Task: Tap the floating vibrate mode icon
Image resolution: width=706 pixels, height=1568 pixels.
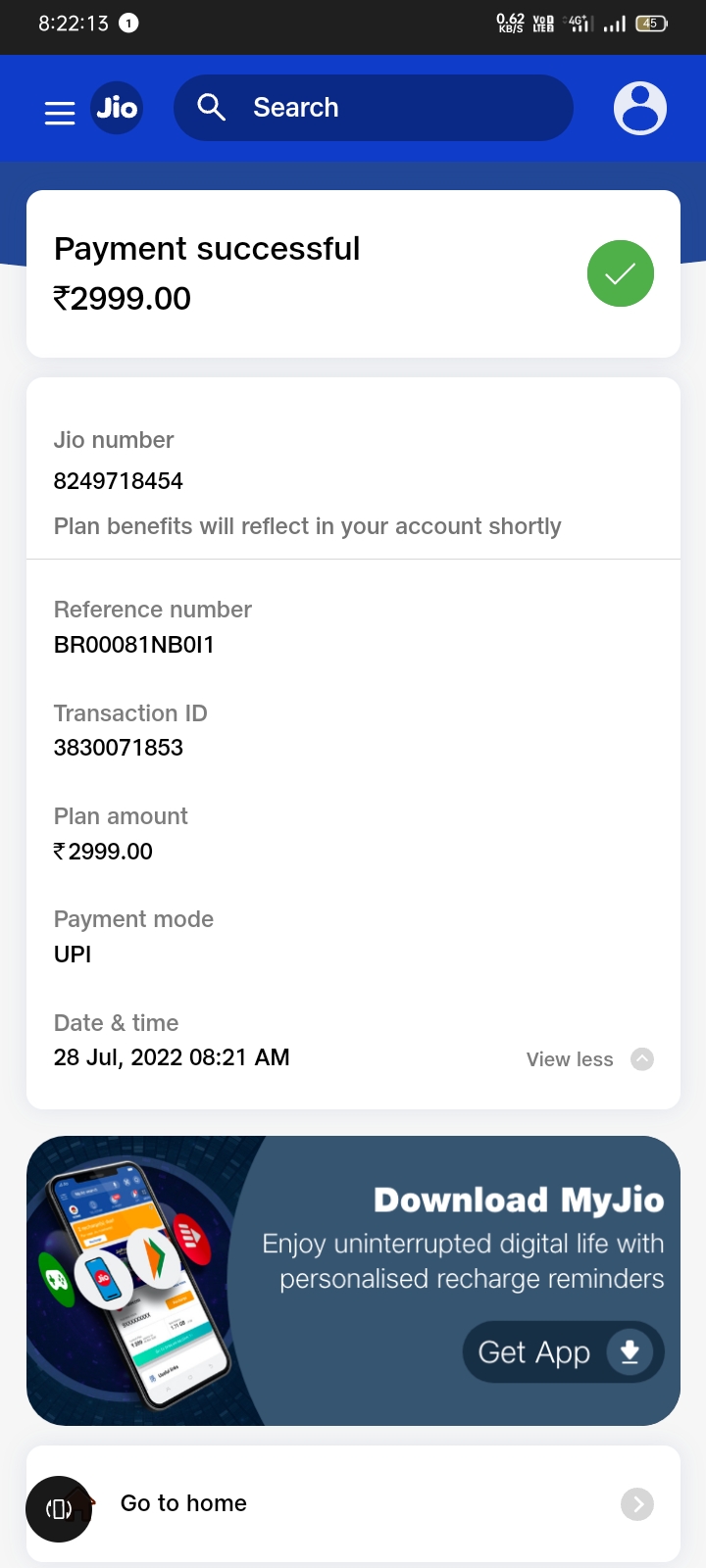Action: point(59,1509)
